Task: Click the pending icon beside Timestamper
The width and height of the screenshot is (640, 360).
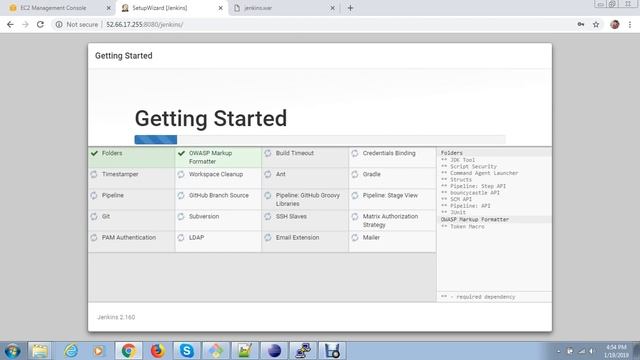Action: tap(94, 174)
